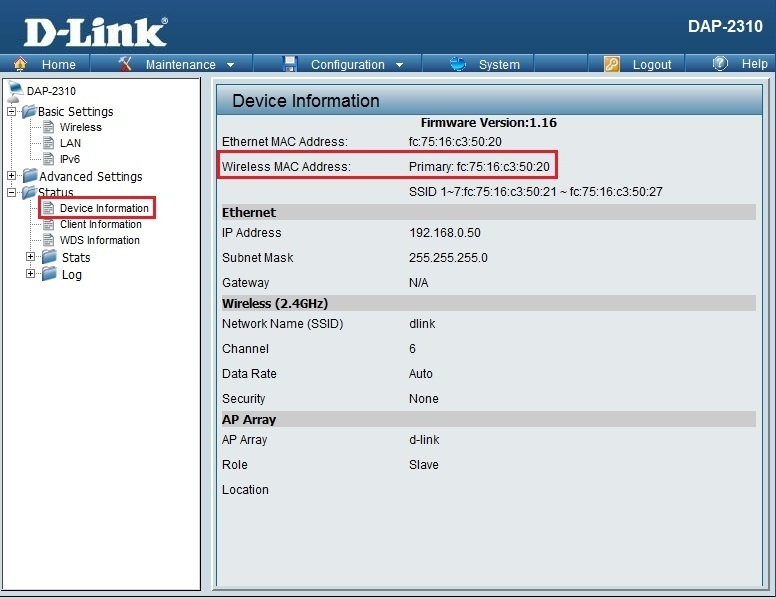Open the Maintenance dropdown arrow
This screenshot has width=776, height=599.
[x=231, y=65]
